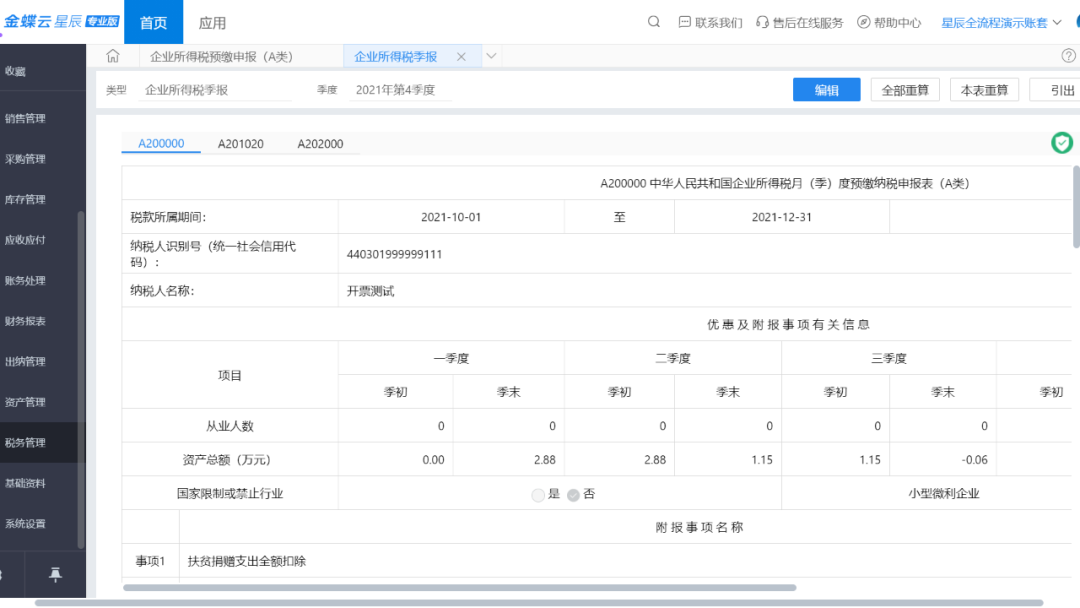This screenshot has width=1080, height=608.
Task: Expand the open tabs list chevron
Action: click(491, 57)
